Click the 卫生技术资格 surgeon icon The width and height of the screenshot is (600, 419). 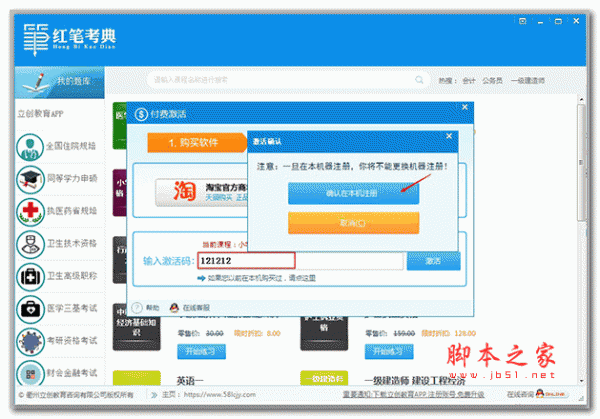[30, 244]
